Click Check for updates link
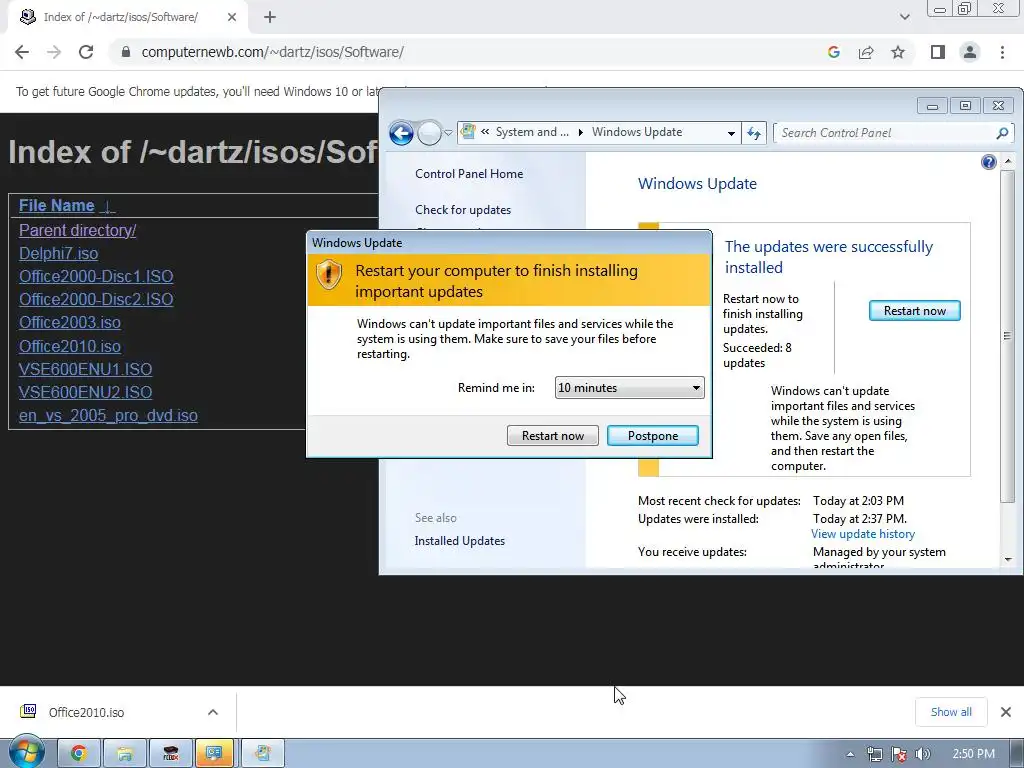 tap(463, 210)
